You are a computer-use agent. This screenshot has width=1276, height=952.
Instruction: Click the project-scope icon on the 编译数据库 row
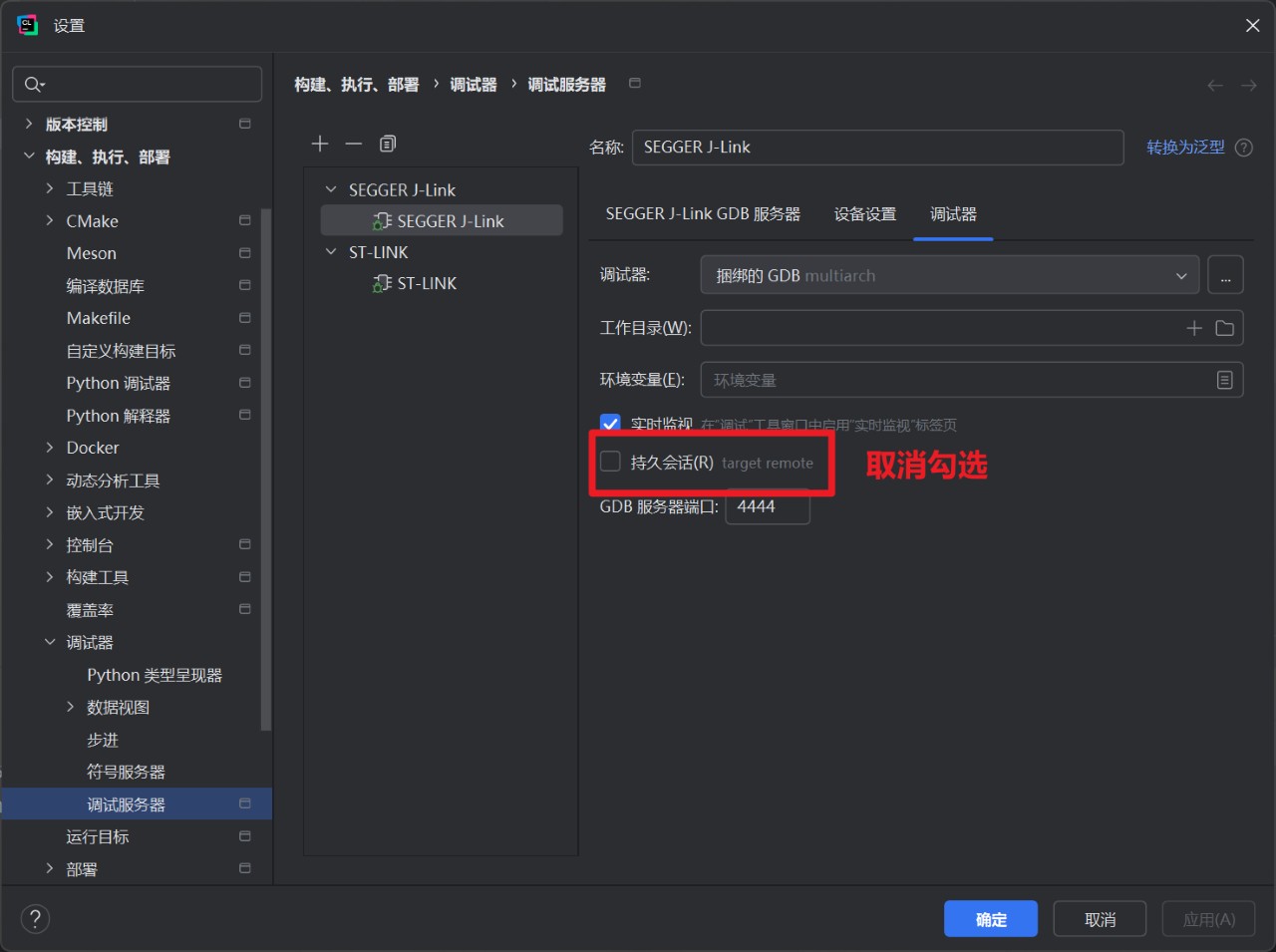[245, 285]
